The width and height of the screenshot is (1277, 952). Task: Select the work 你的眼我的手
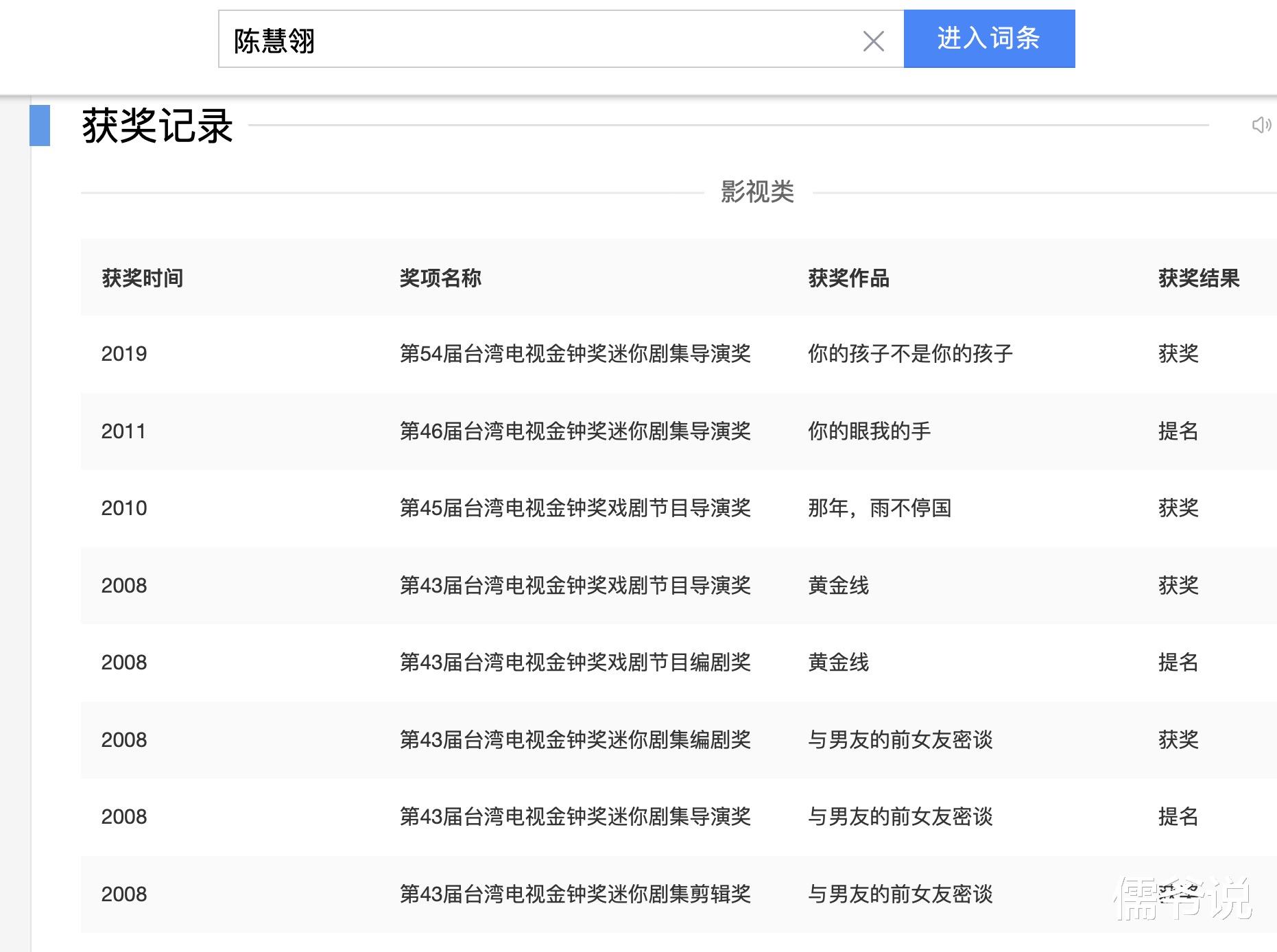tap(868, 431)
